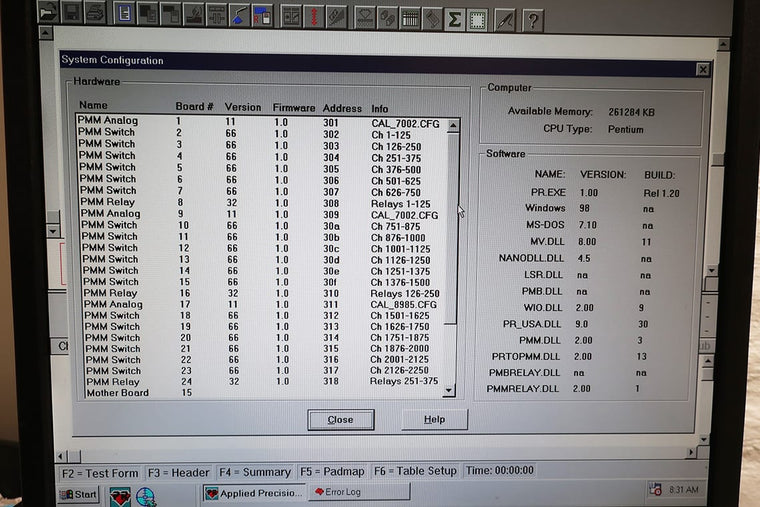Click the Close button in the dialog
Screen dimensions: 760x507
[x=341, y=419]
